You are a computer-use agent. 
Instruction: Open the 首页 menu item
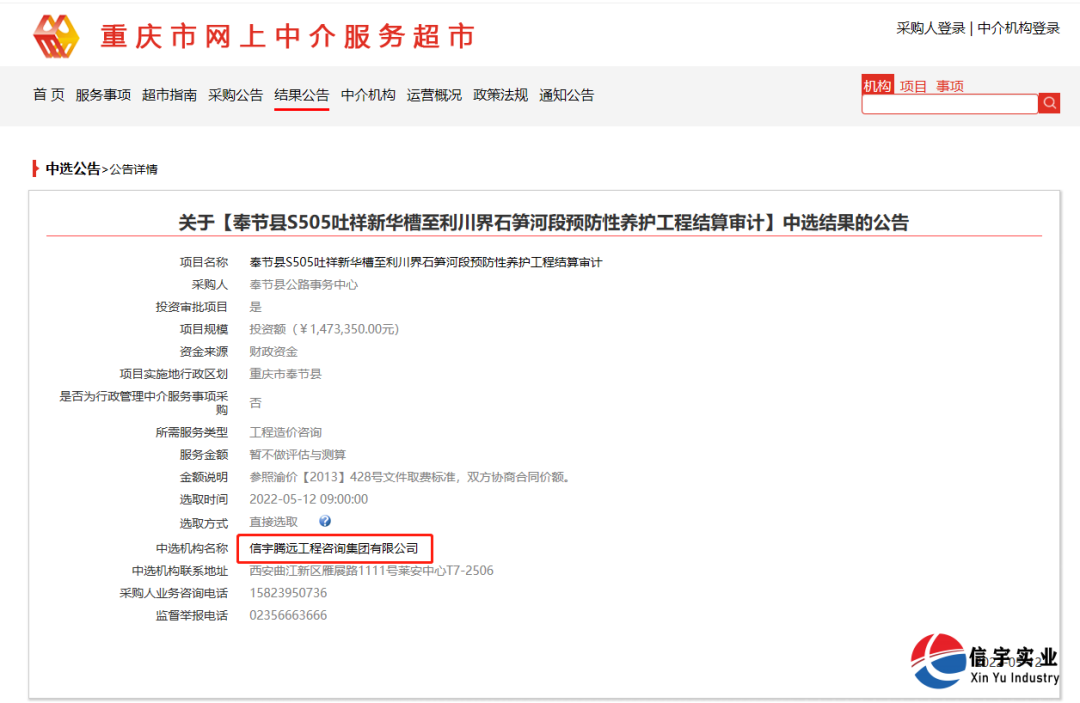47,95
